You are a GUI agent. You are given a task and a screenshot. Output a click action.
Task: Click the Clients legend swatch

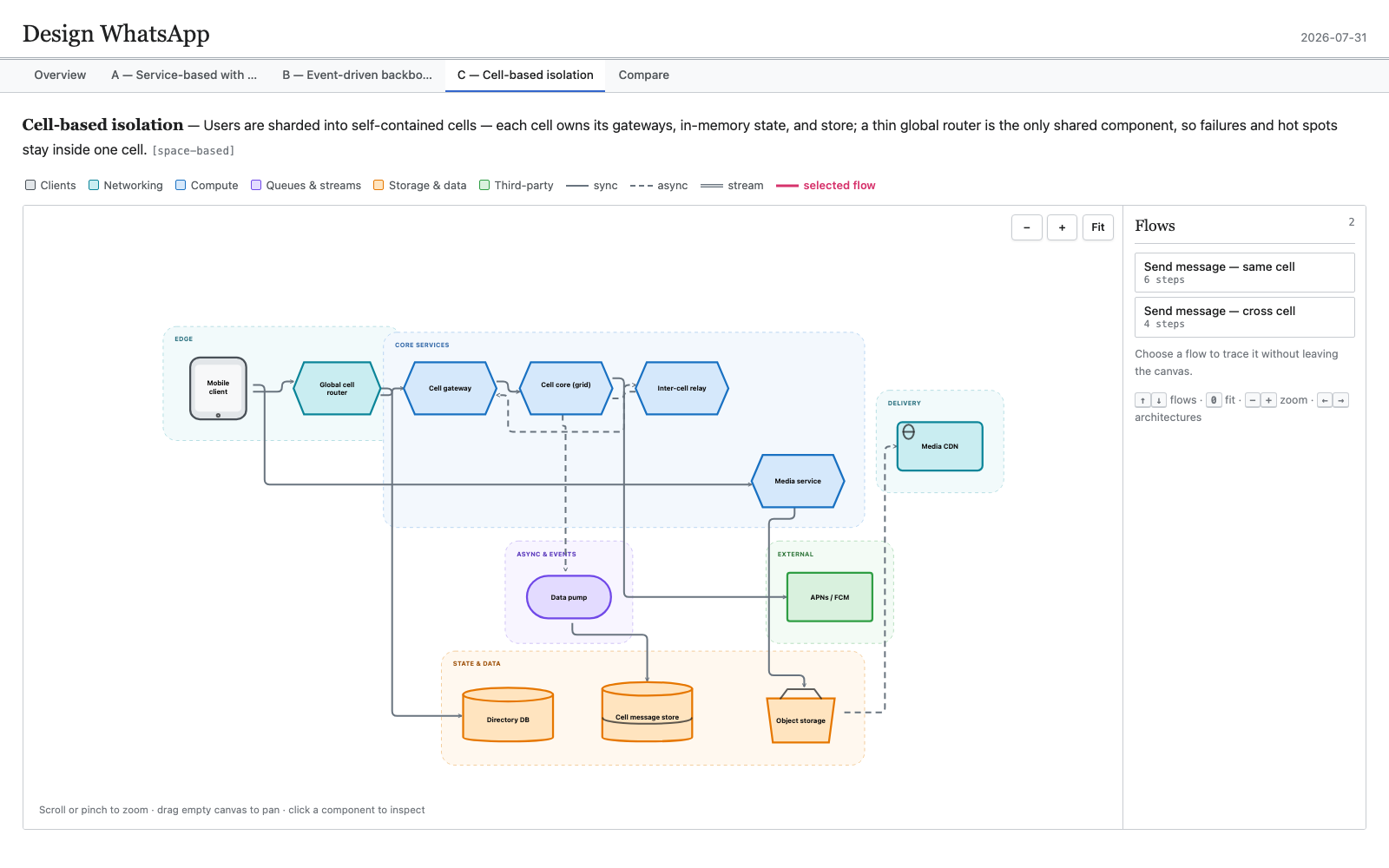[x=30, y=185]
